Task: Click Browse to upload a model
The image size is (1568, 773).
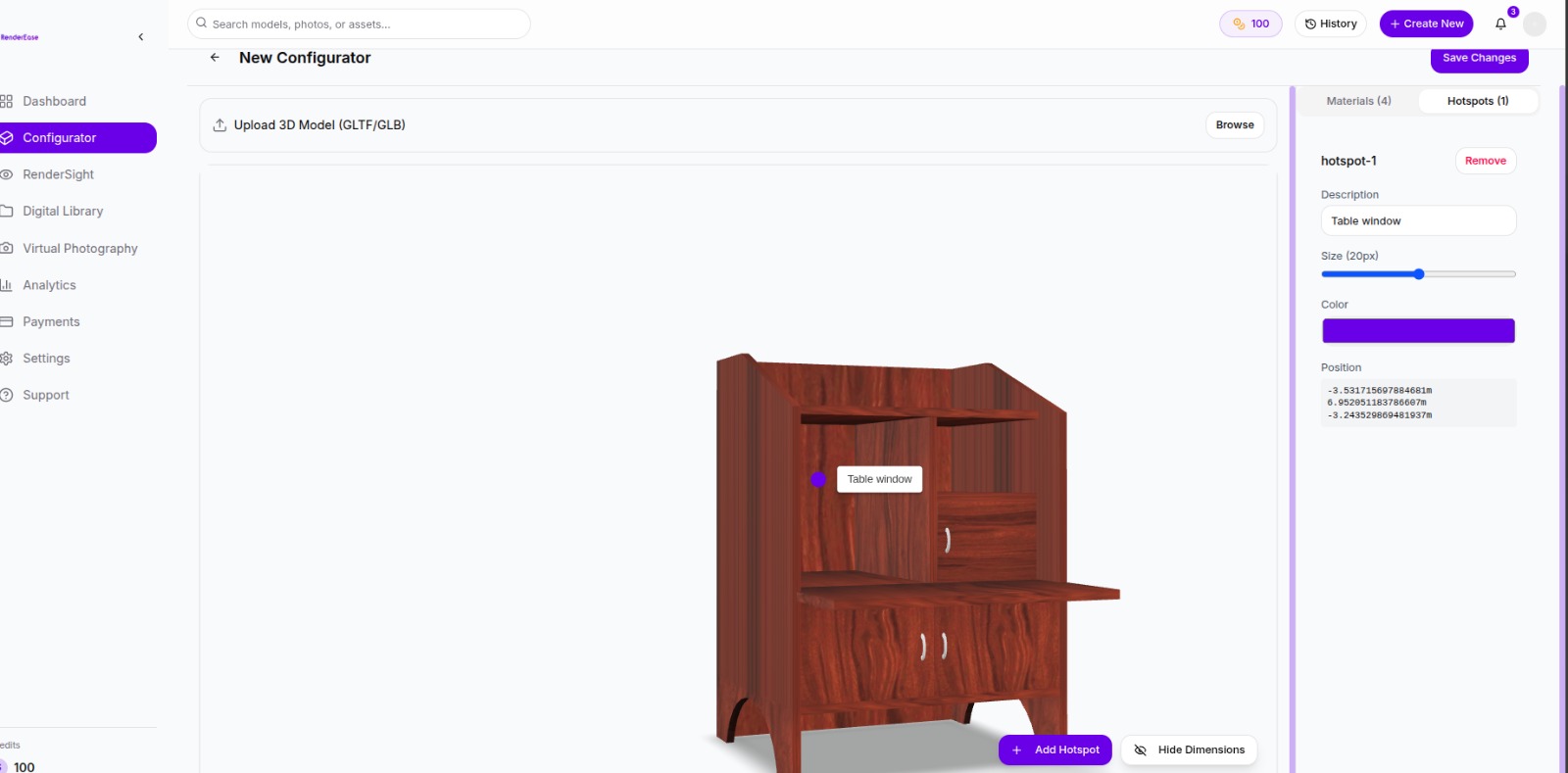Action: tap(1235, 124)
